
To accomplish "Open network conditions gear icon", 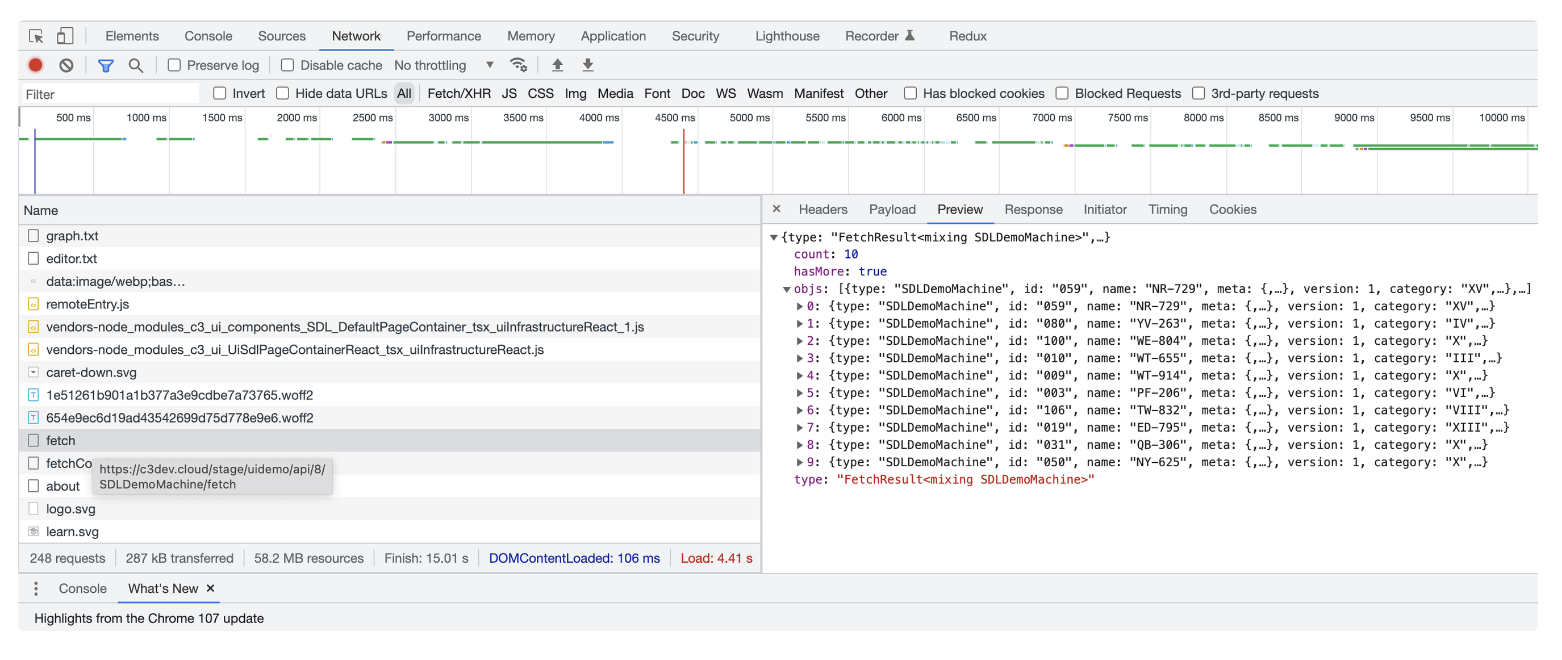I will 519,64.
